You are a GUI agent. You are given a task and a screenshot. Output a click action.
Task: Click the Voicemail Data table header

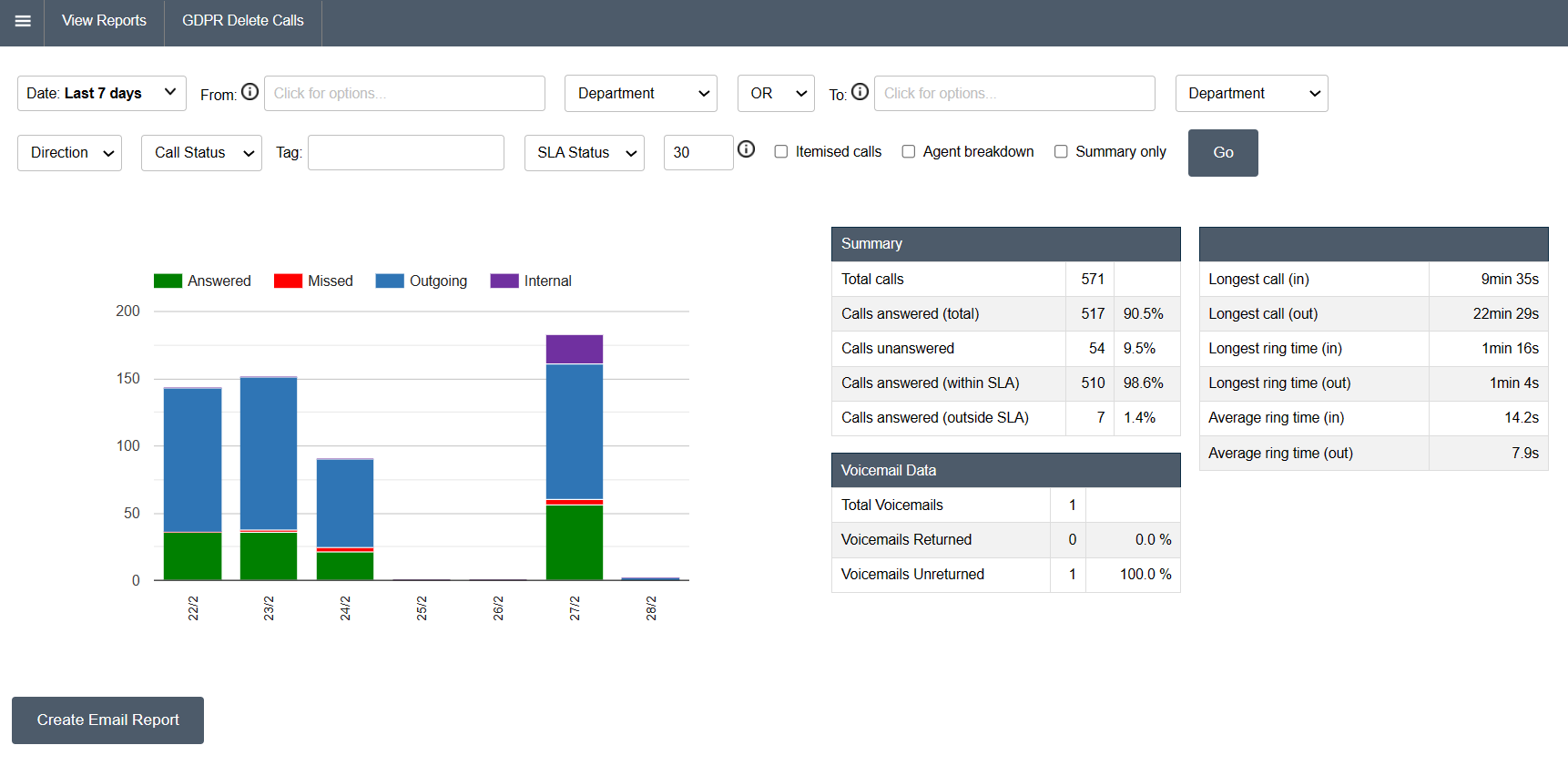coord(1006,471)
